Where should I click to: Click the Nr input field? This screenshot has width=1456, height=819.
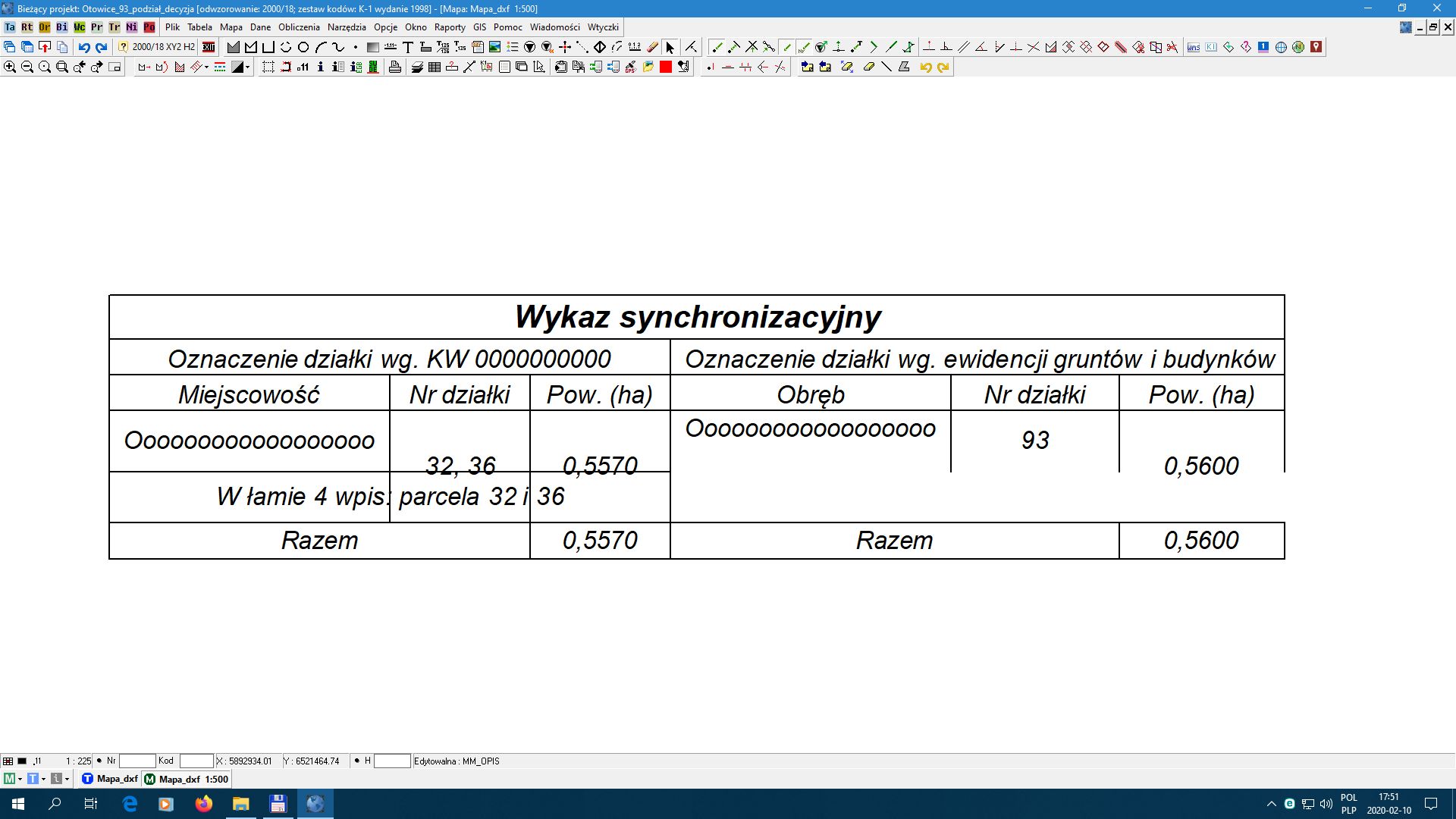(137, 761)
